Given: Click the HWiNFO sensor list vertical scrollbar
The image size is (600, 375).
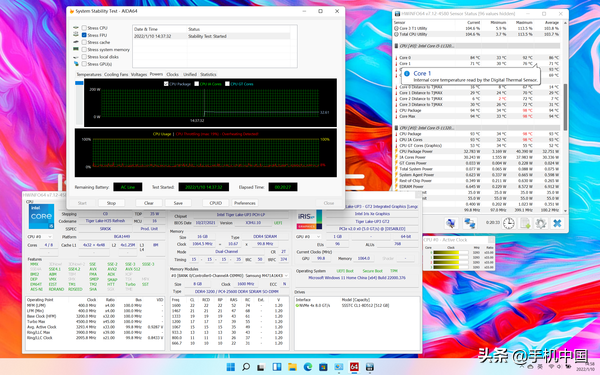Looking at the screenshot, I should pyautogui.click(x=565, y=116).
